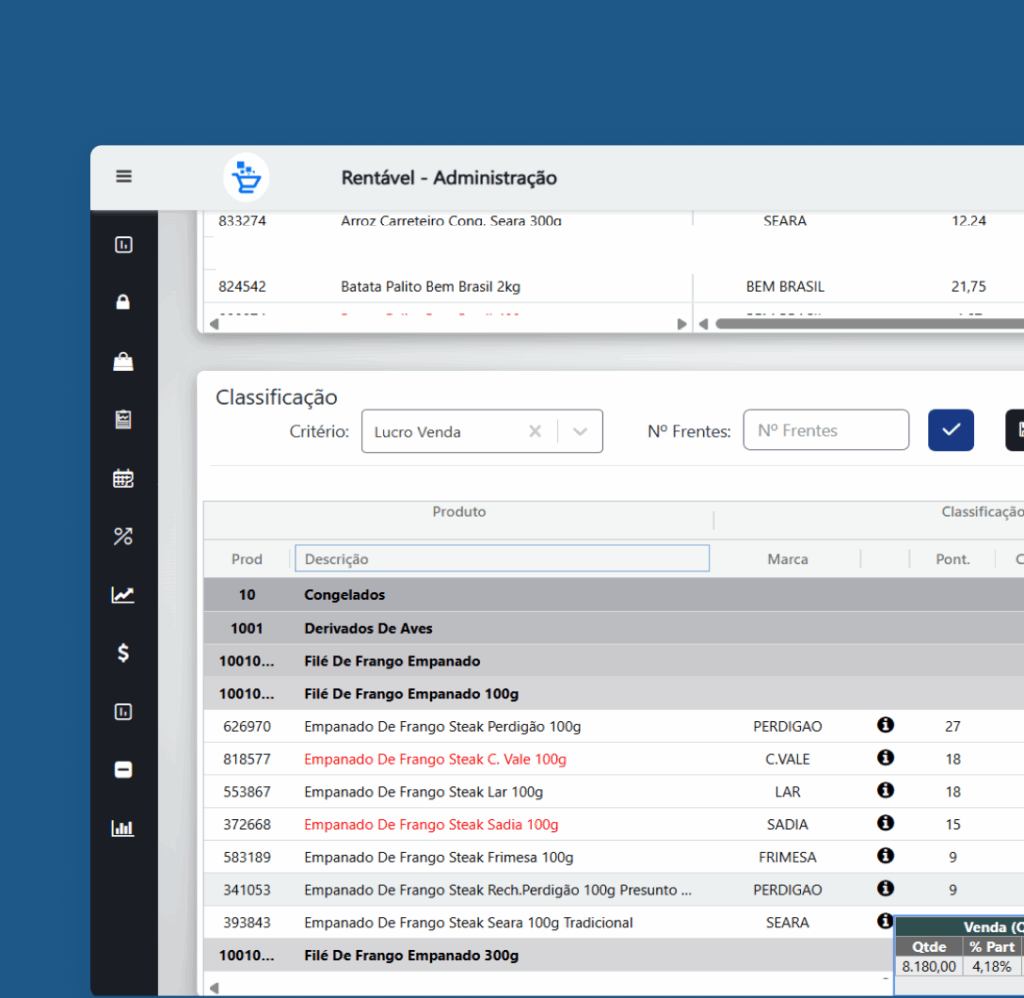Click the Descrição filter field
Image resolution: width=1024 pixels, height=998 pixels.
click(x=502, y=559)
